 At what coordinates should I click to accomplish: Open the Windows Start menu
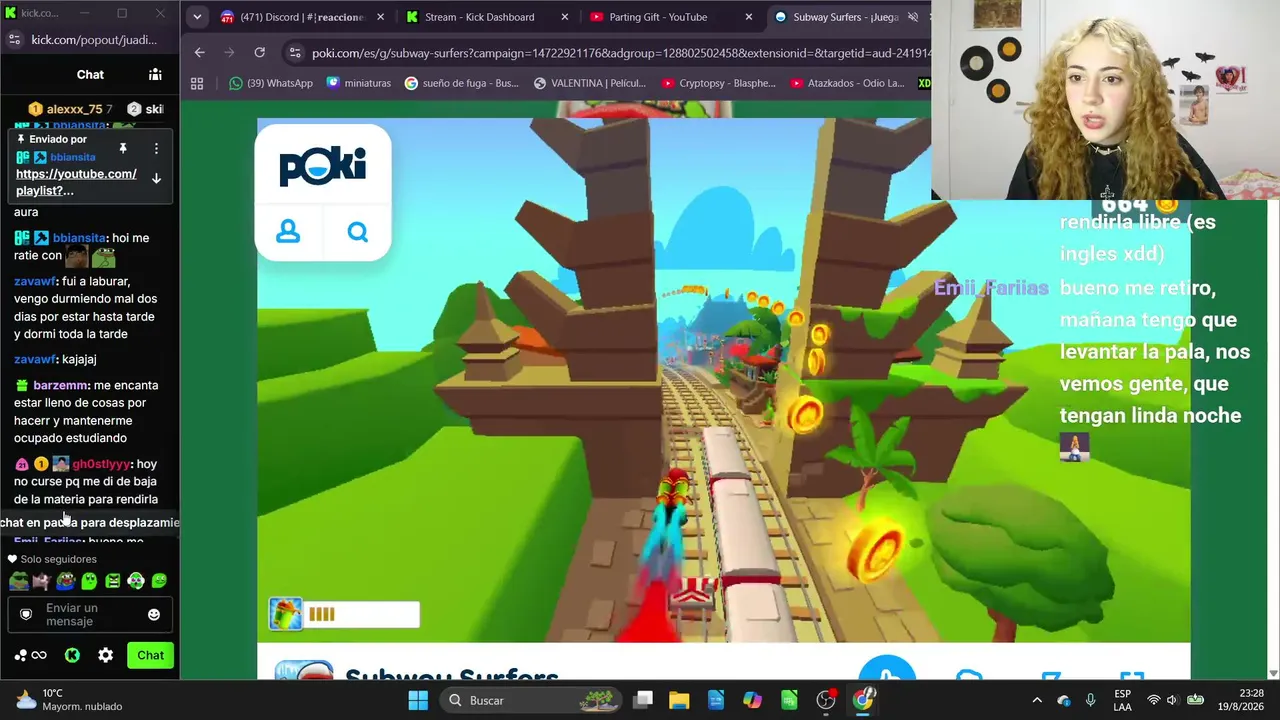[x=418, y=700]
